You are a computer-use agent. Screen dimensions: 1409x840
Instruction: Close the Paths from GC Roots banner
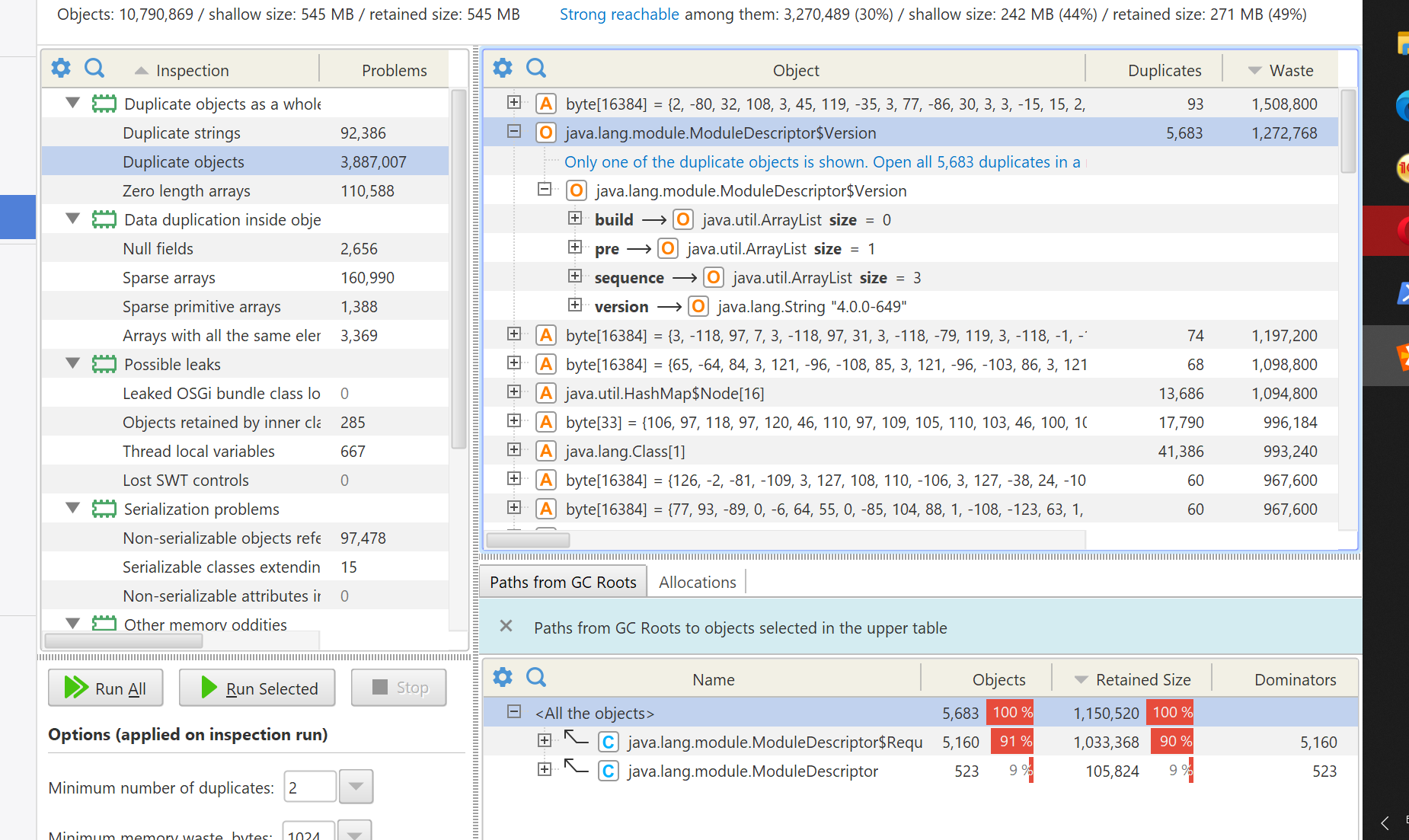coord(506,626)
